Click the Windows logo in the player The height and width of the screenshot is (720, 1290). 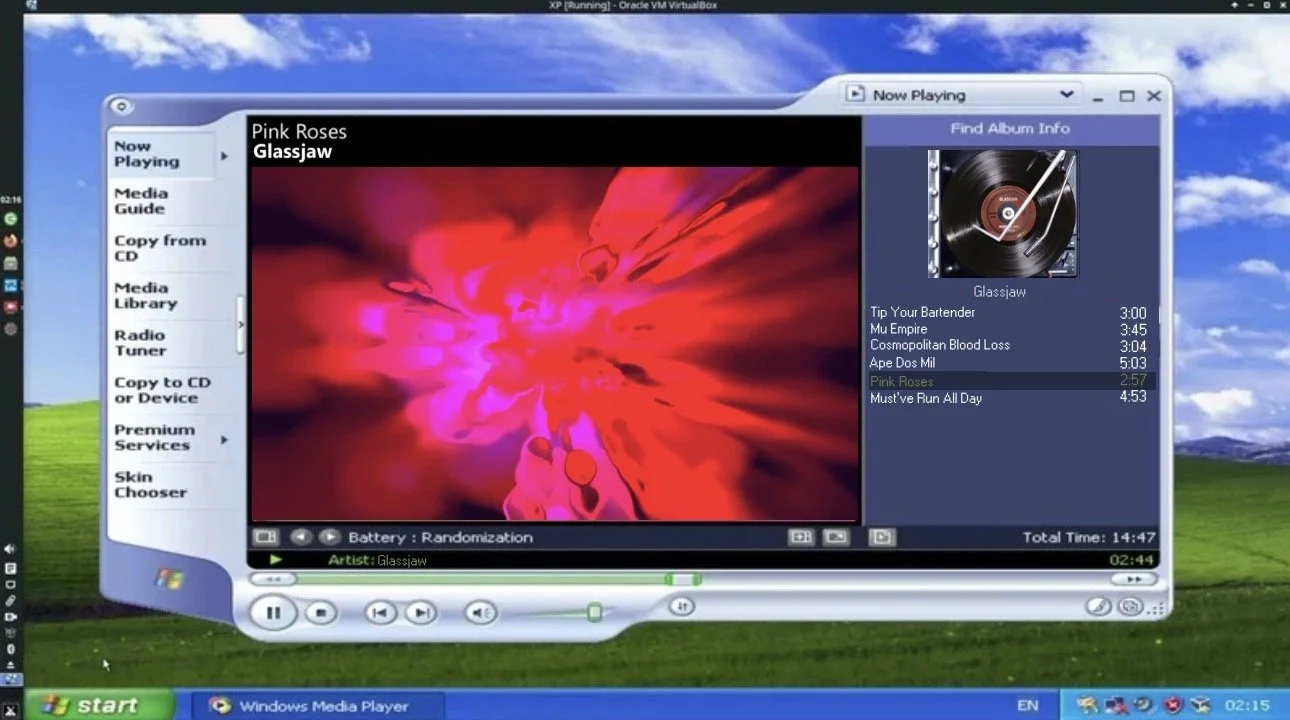tap(169, 577)
